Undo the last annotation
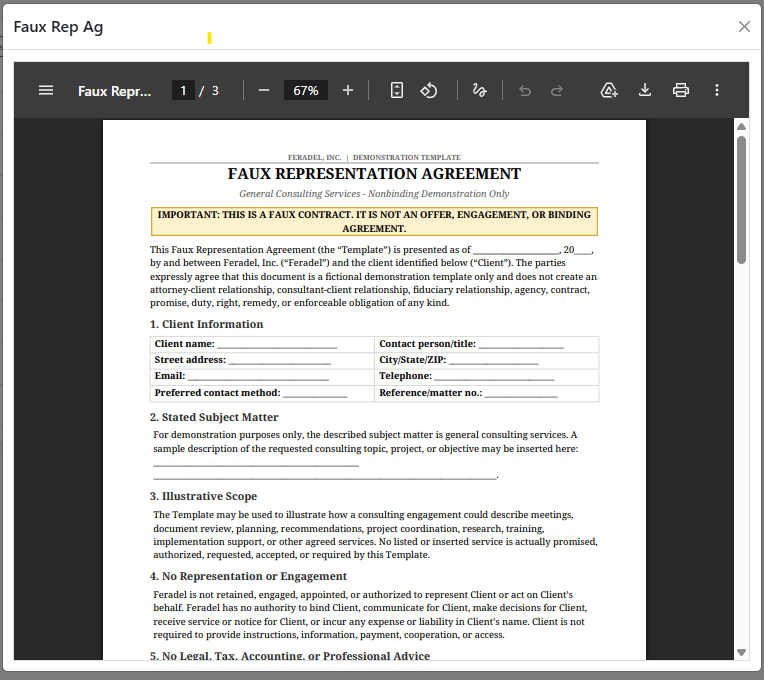Screen dimensions: 764x680 (525, 91)
